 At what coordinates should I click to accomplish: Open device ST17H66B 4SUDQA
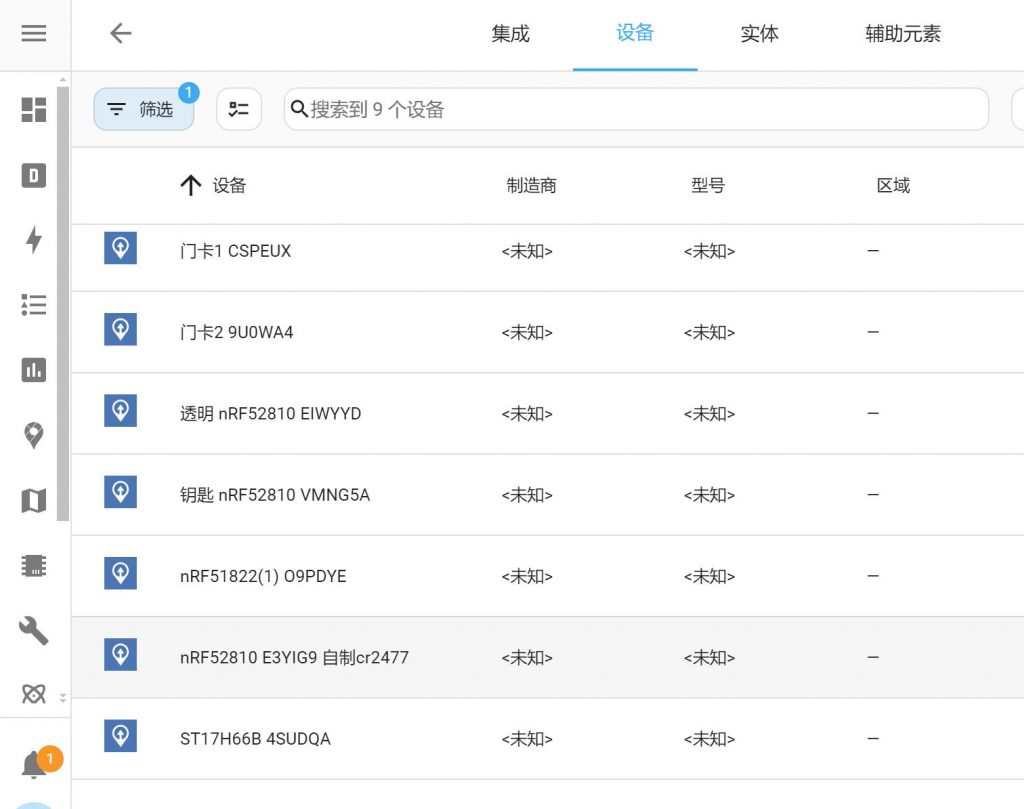255,739
